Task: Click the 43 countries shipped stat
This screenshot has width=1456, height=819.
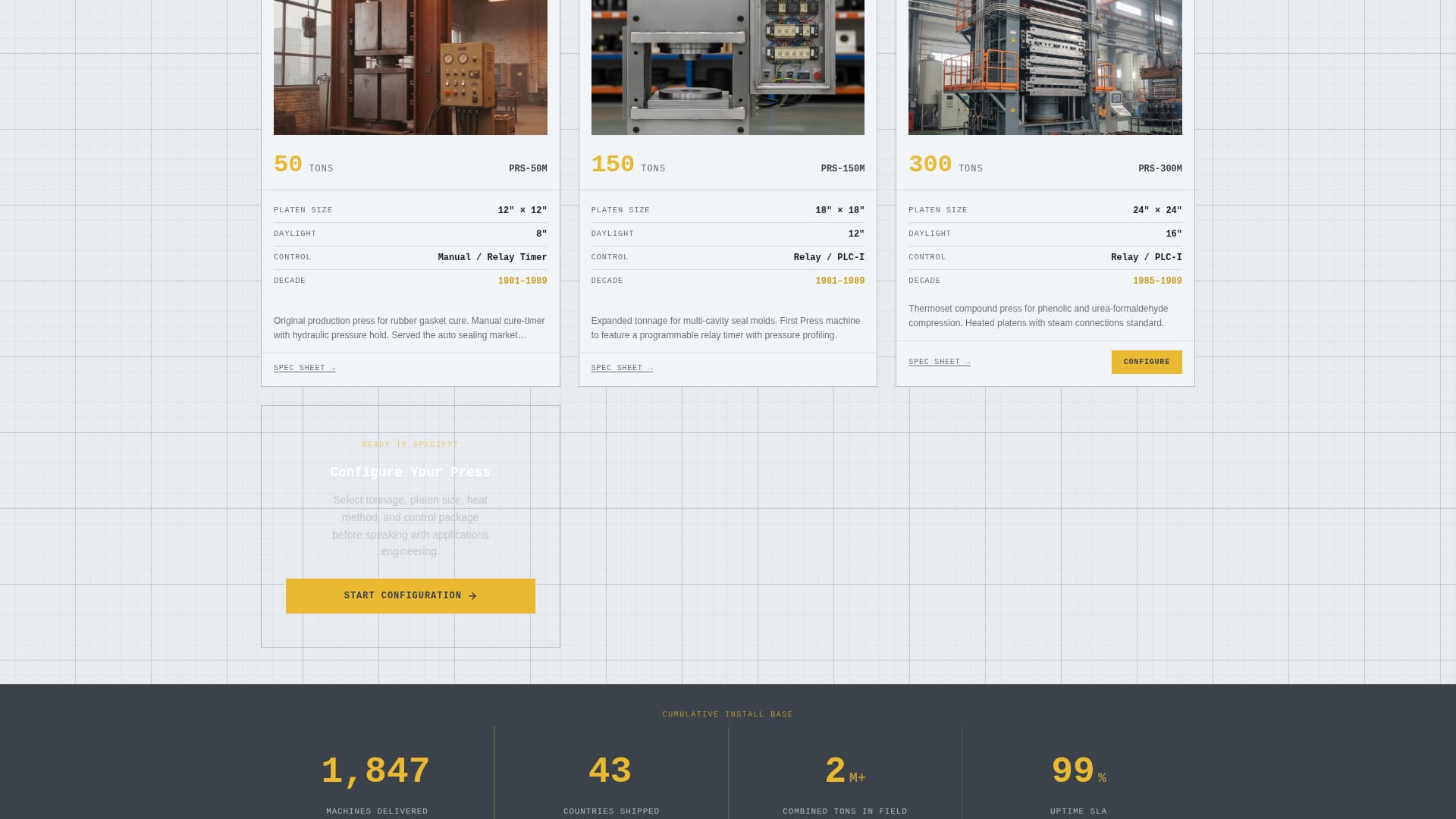Action: coord(610,770)
